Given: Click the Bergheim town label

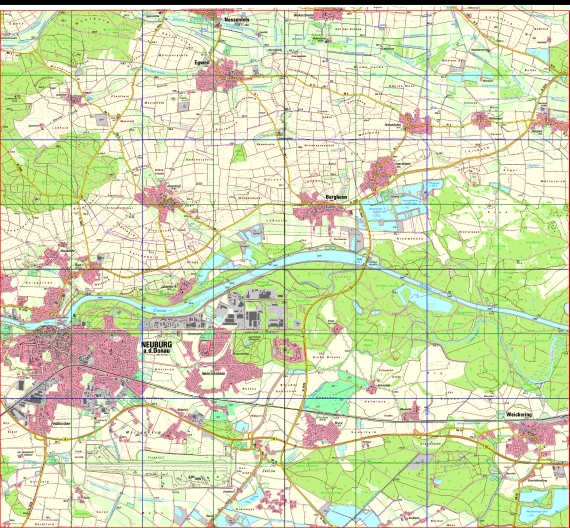Looking at the screenshot, I should (336, 197).
